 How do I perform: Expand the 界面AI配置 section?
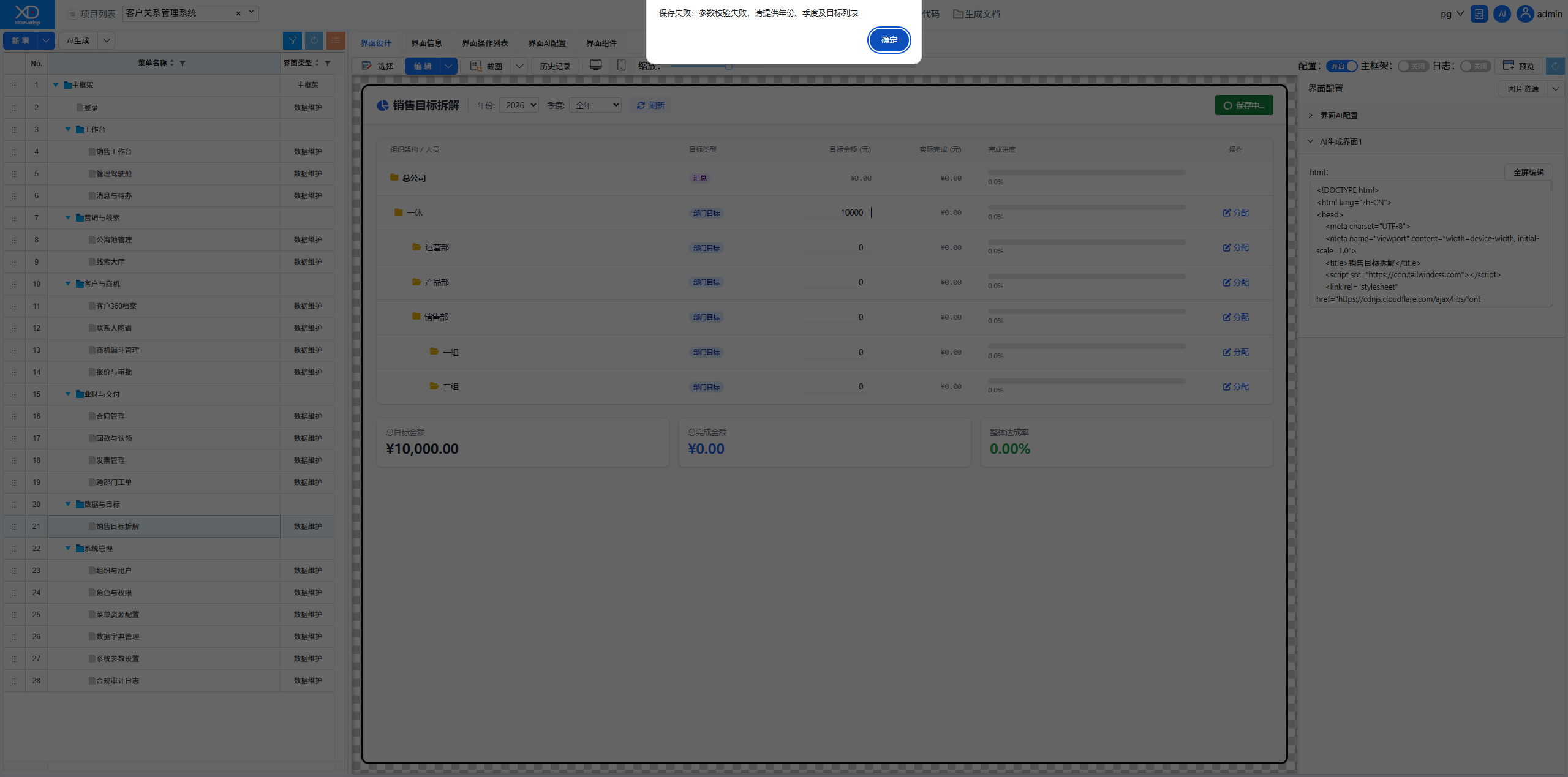coord(1310,115)
